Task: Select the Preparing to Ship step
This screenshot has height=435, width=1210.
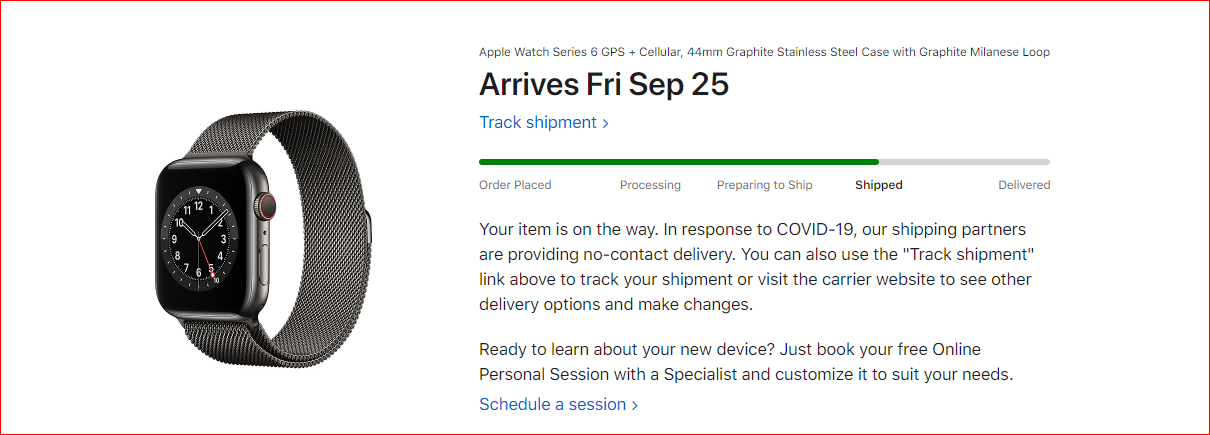Action: (x=765, y=185)
